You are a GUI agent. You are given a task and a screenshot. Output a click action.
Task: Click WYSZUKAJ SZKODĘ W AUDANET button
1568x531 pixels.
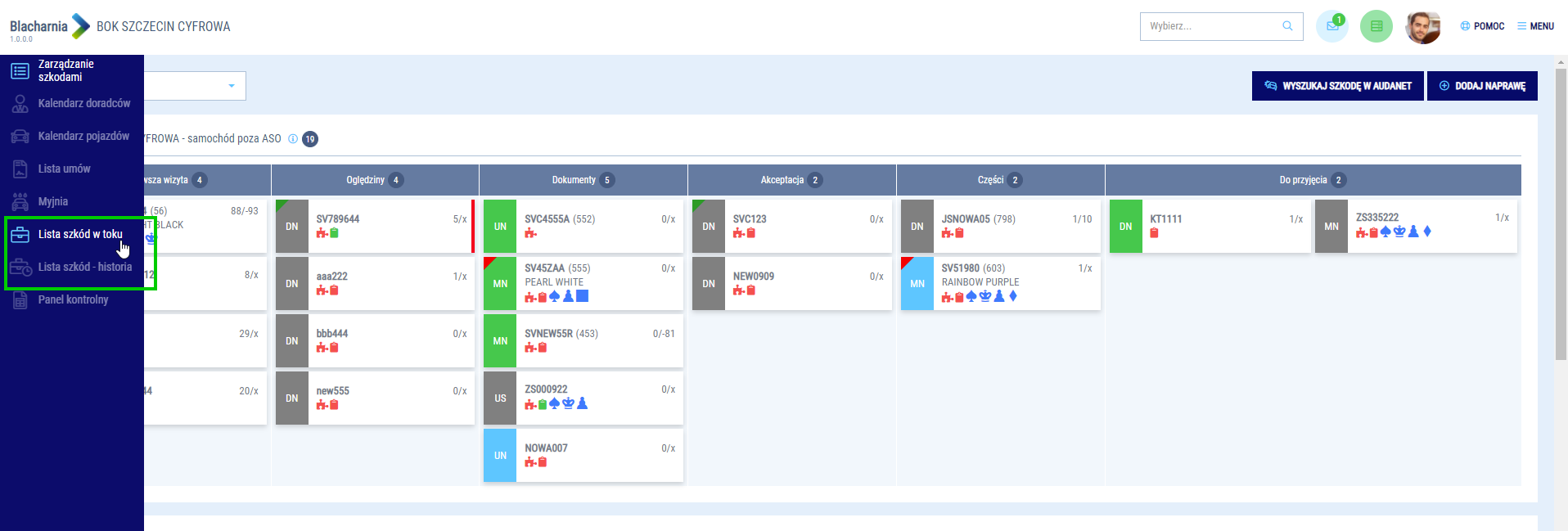tap(1337, 86)
